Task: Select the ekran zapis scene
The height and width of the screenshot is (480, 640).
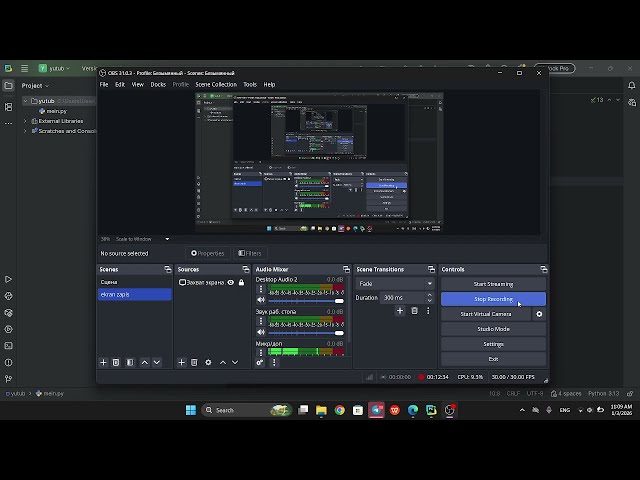Action: click(135, 294)
